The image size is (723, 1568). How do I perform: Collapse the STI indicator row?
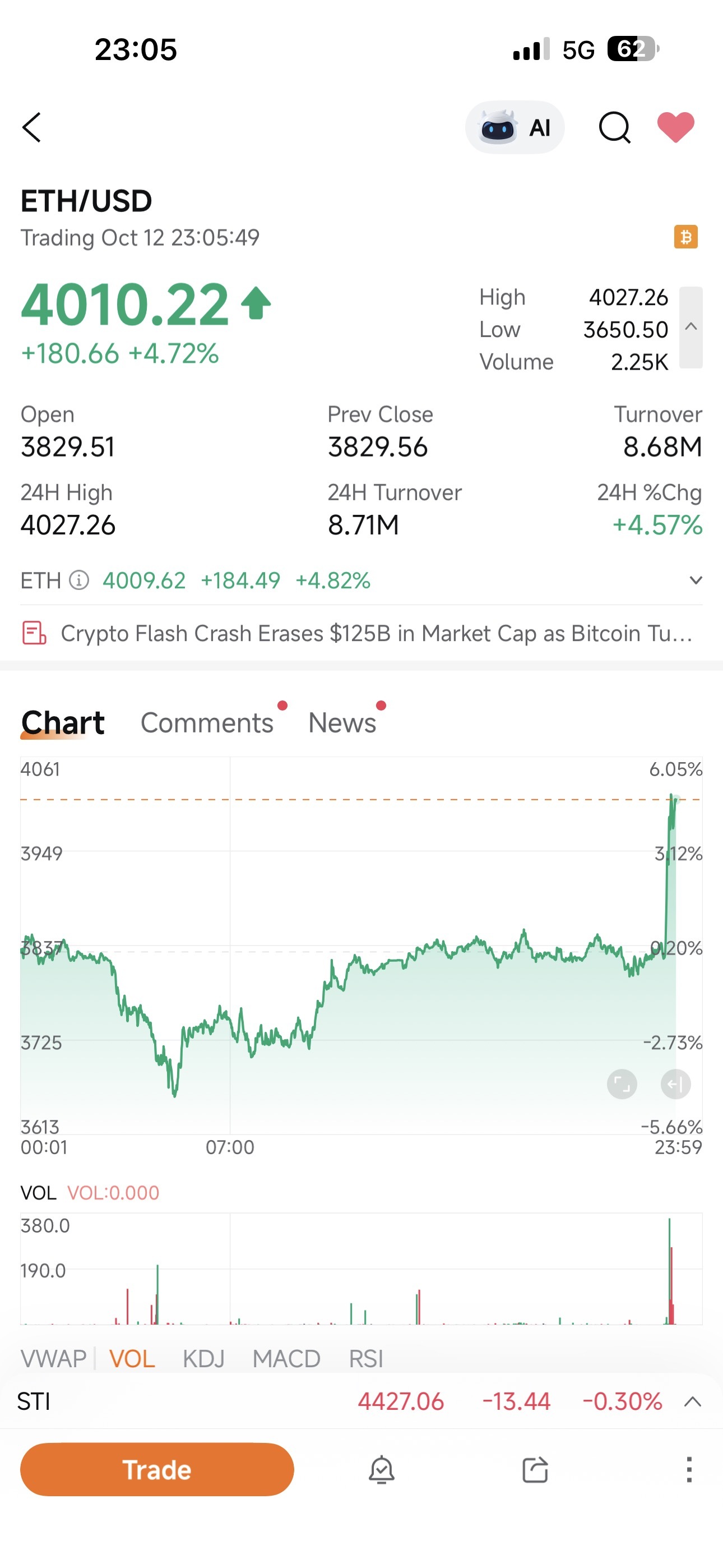point(692,1401)
